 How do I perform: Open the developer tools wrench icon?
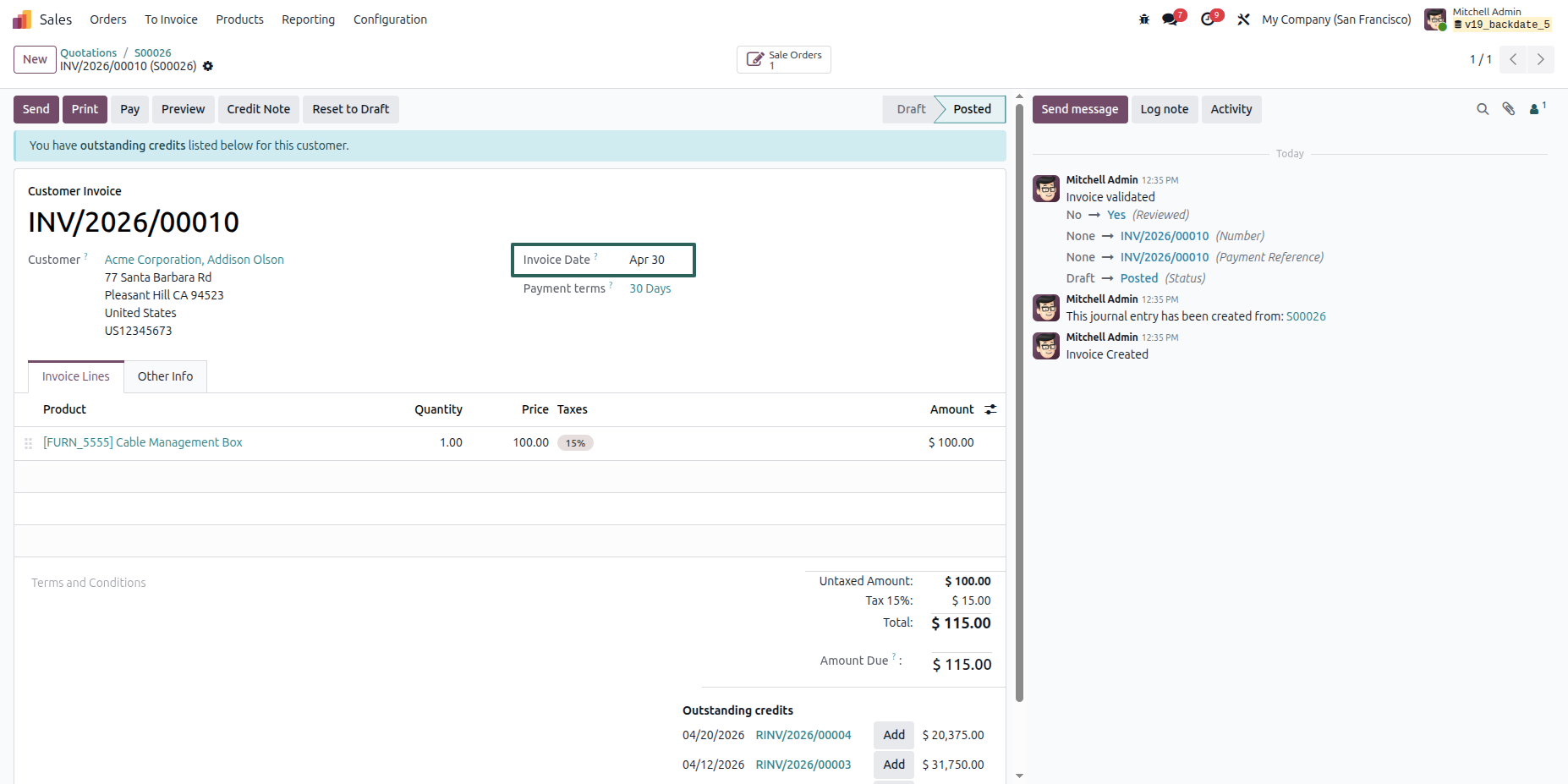[x=1243, y=19]
